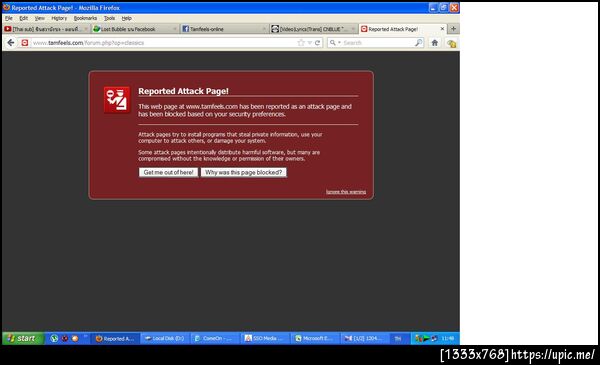Click the dark red quick launch icon
600x365 pixels.
pyautogui.click(x=65, y=339)
